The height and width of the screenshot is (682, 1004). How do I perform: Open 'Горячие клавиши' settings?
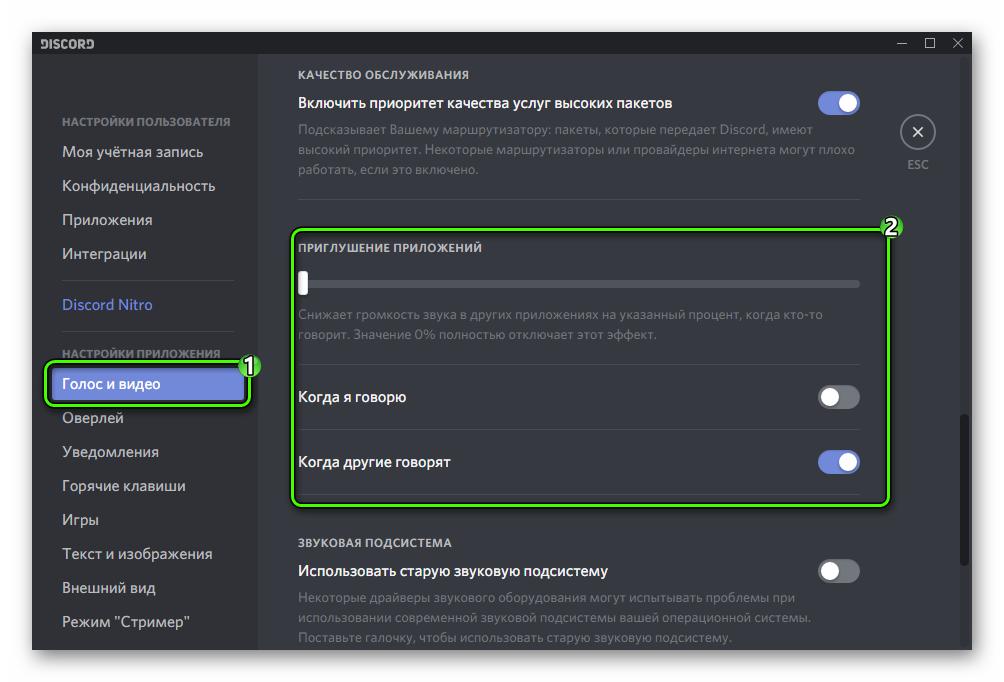[x=124, y=485]
